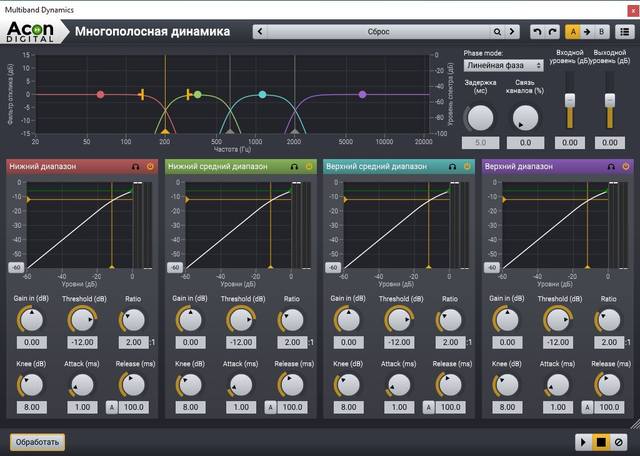Screen dimensions: 640x456
Task: Toggle power for Нижний средний диапазон band
Action: click(309, 167)
